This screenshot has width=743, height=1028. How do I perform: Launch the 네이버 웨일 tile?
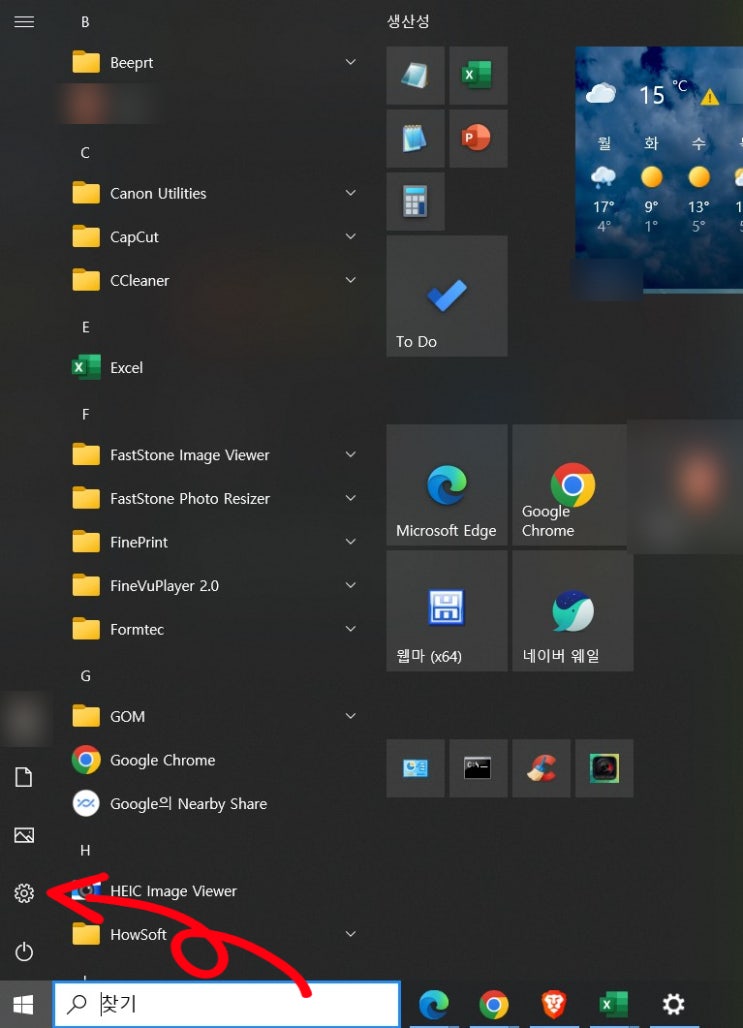(x=572, y=611)
